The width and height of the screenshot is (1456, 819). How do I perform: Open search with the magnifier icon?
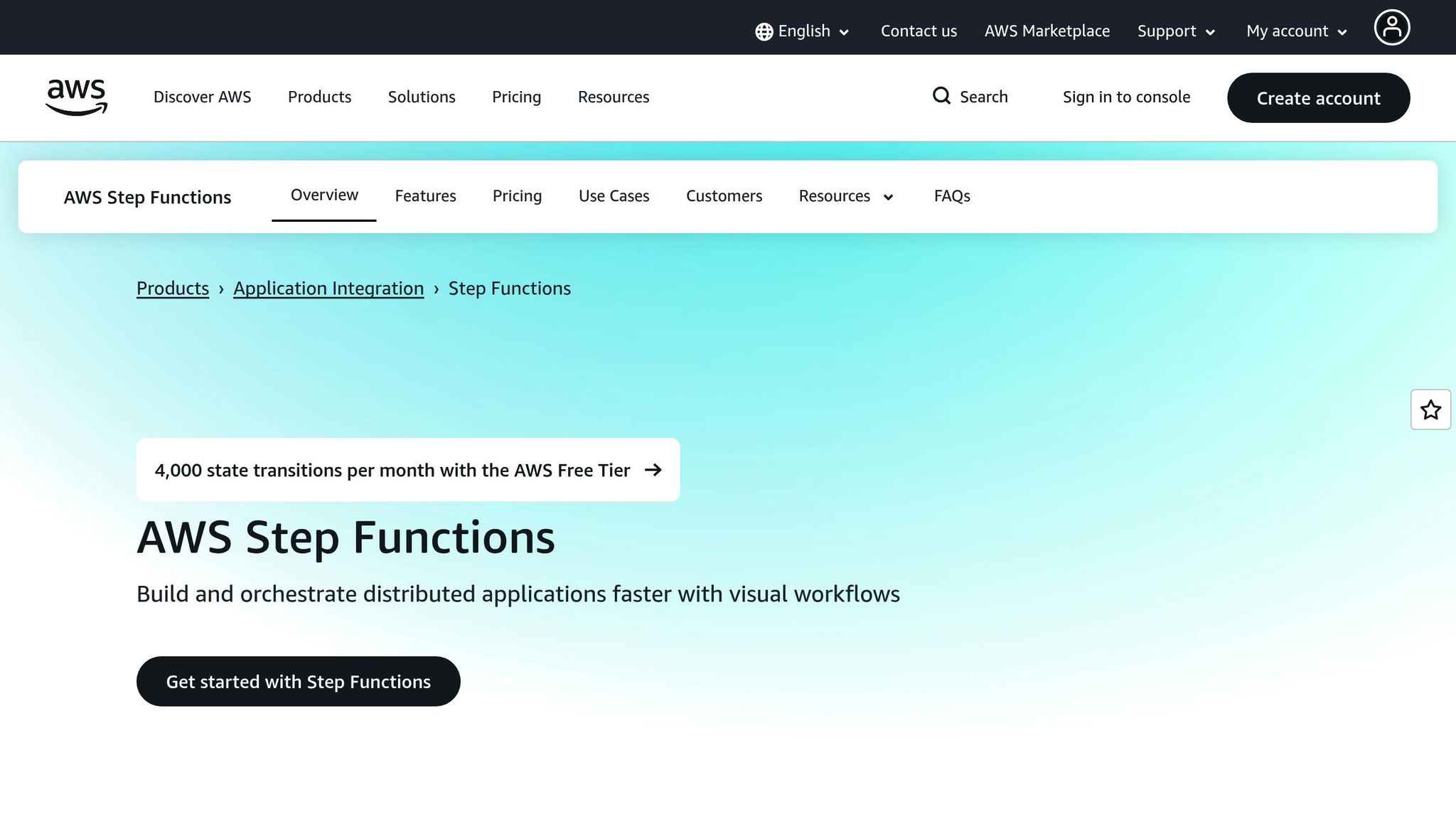941,96
